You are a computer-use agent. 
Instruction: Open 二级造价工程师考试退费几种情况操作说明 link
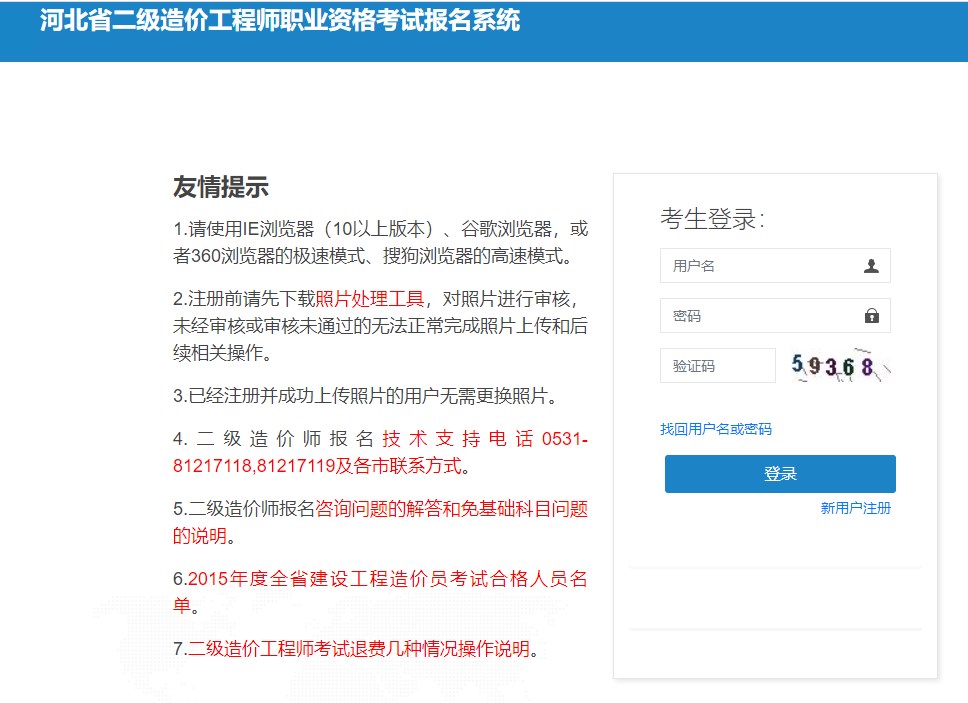coord(358,649)
